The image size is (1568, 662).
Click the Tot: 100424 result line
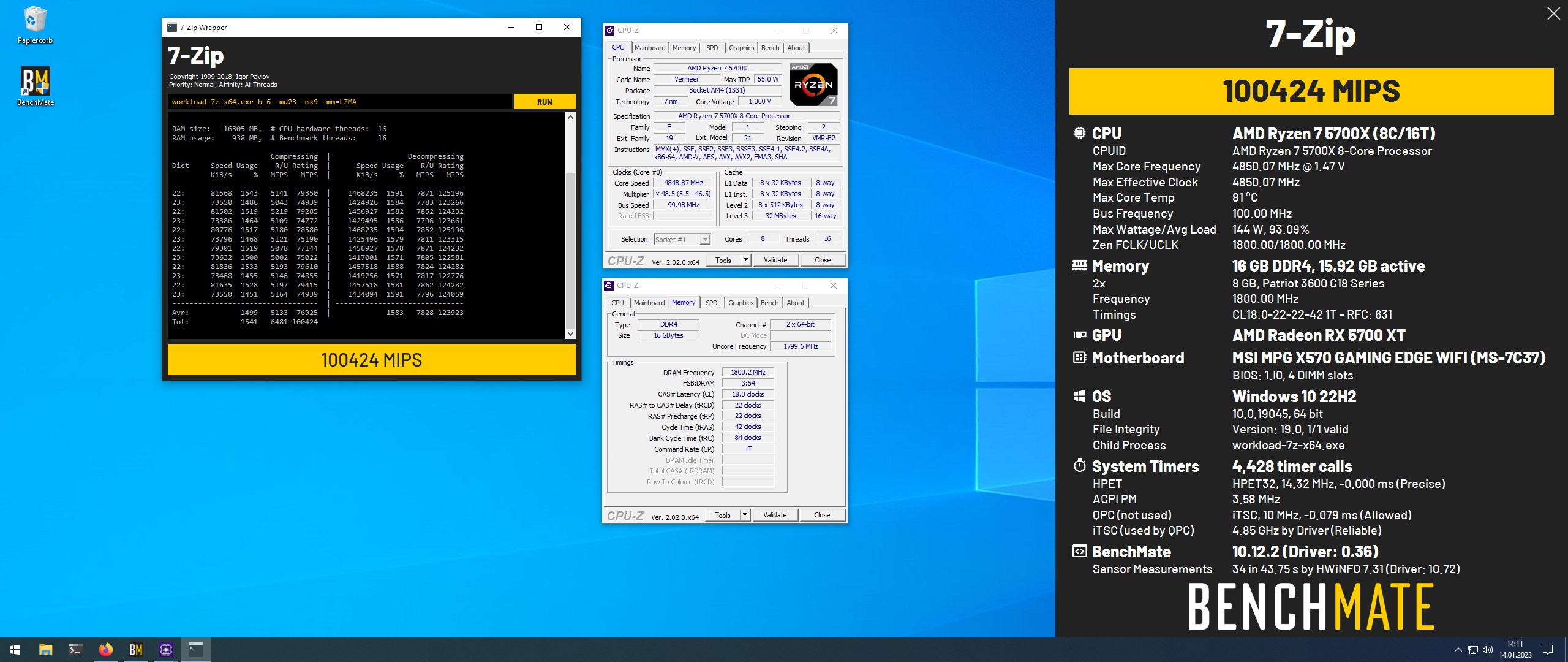pos(245,322)
